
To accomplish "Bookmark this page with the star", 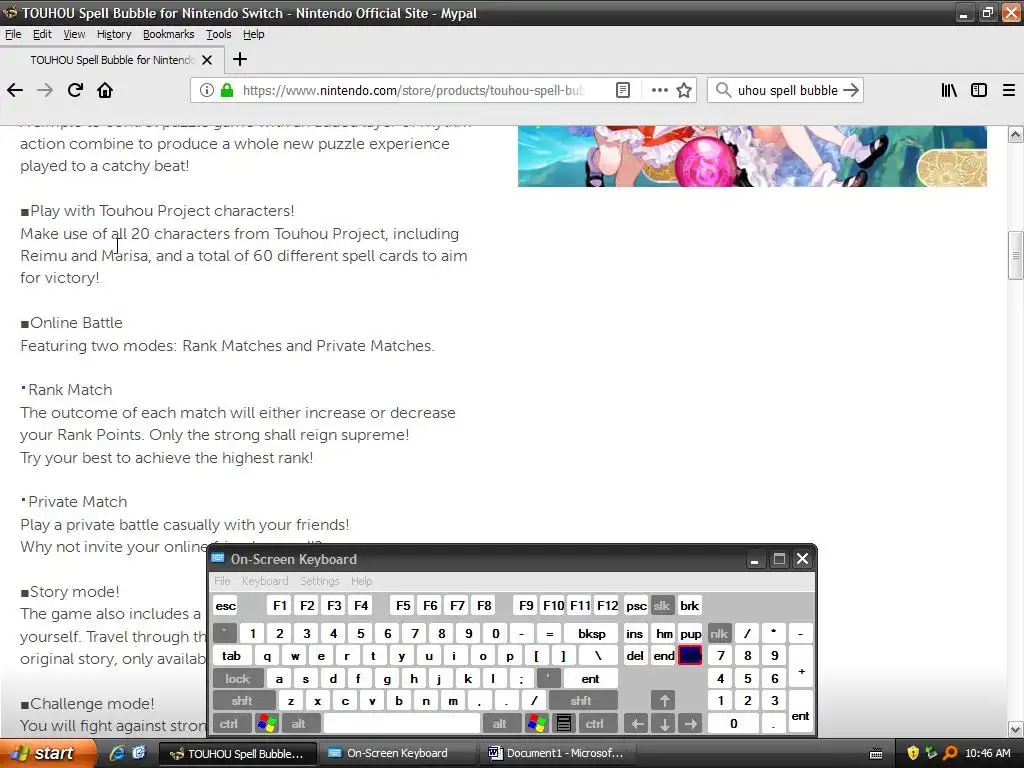I will [684, 90].
